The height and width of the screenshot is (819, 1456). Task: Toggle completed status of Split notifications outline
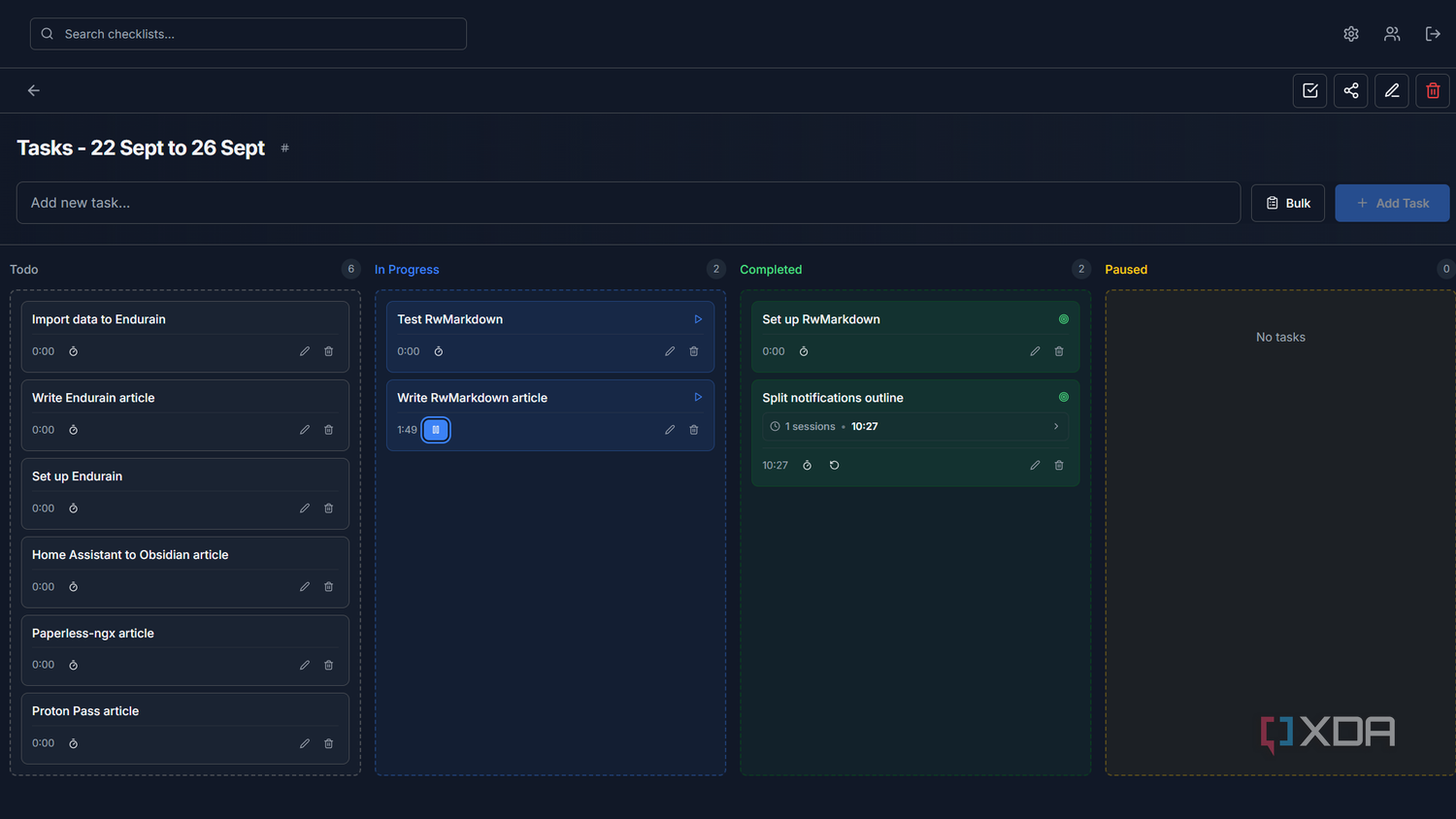[1064, 398]
